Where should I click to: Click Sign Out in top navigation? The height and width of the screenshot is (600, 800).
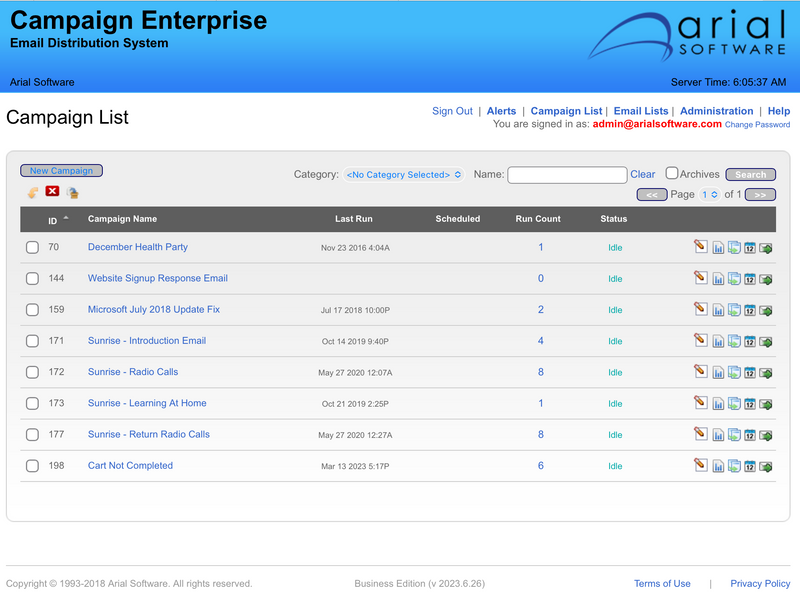pyautogui.click(x=452, y=111)
